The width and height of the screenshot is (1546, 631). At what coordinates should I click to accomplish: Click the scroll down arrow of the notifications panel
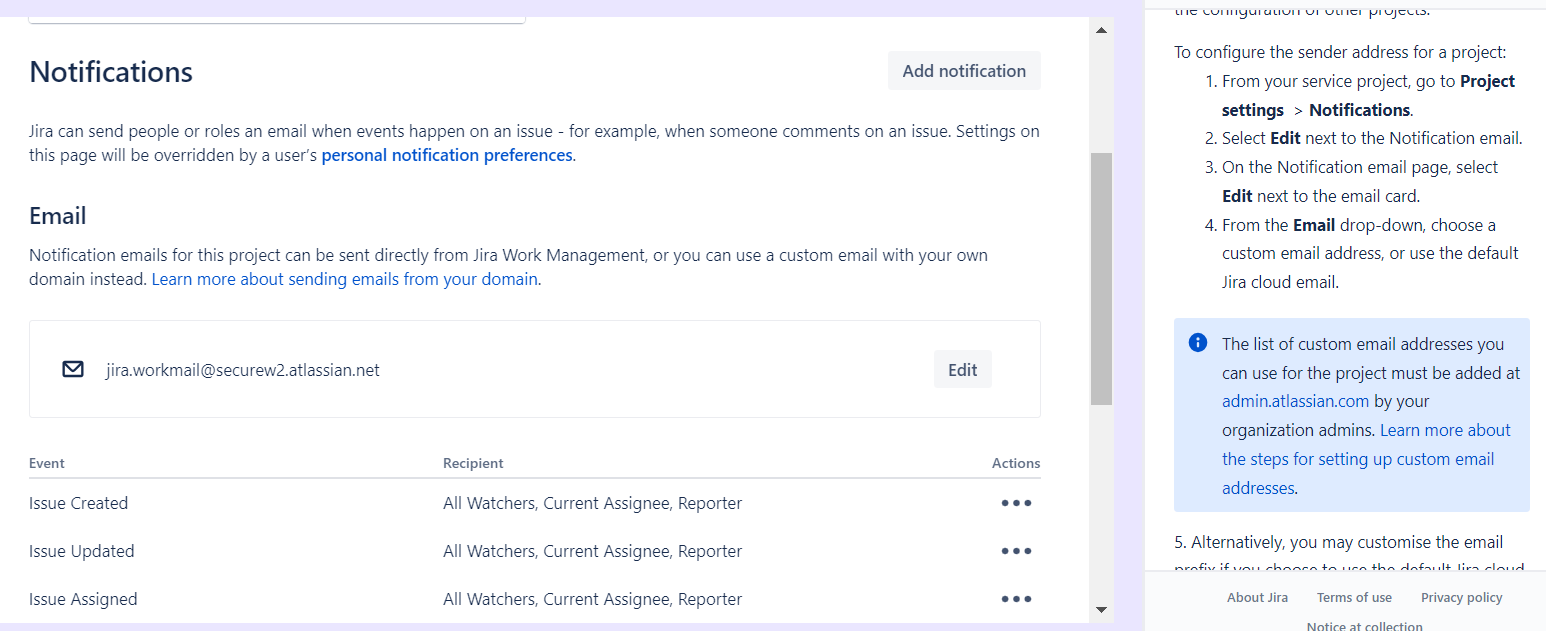tap(1101, 609)
